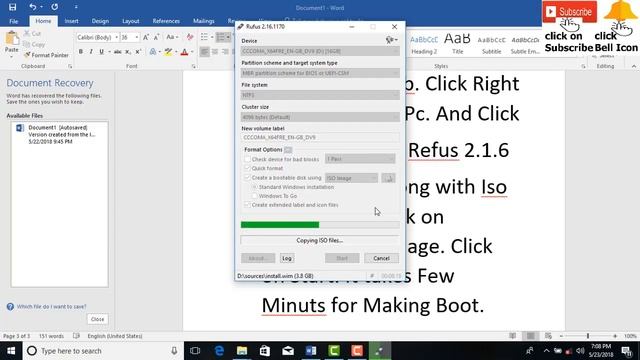
Task: Click the Paste clipboard icon in Word ribbon
Action: (x=12, y=38)
